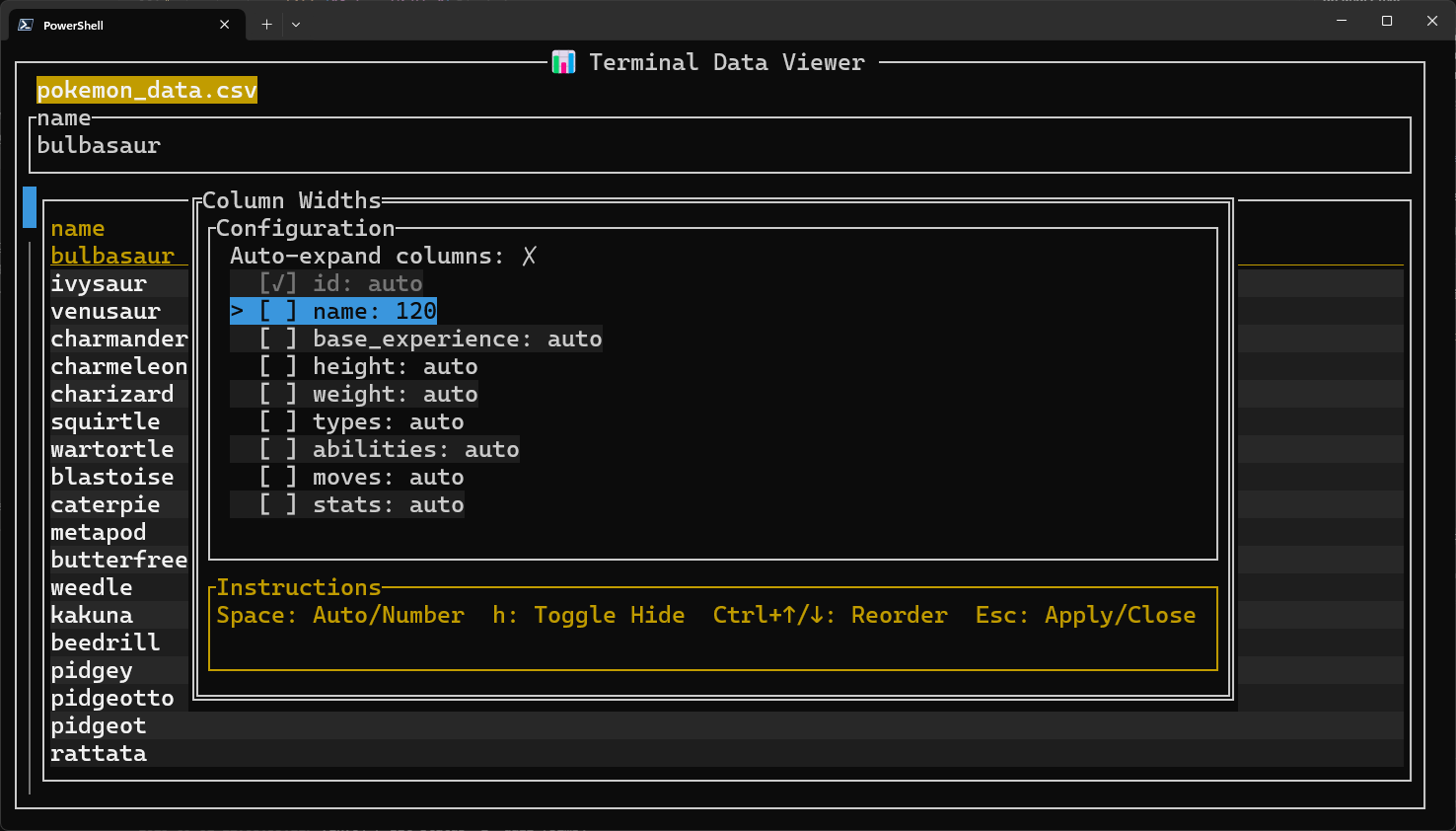The image size is (1456, 831).
Task: Click the 'weight: auto' label
Action: [x=396, y=395]
